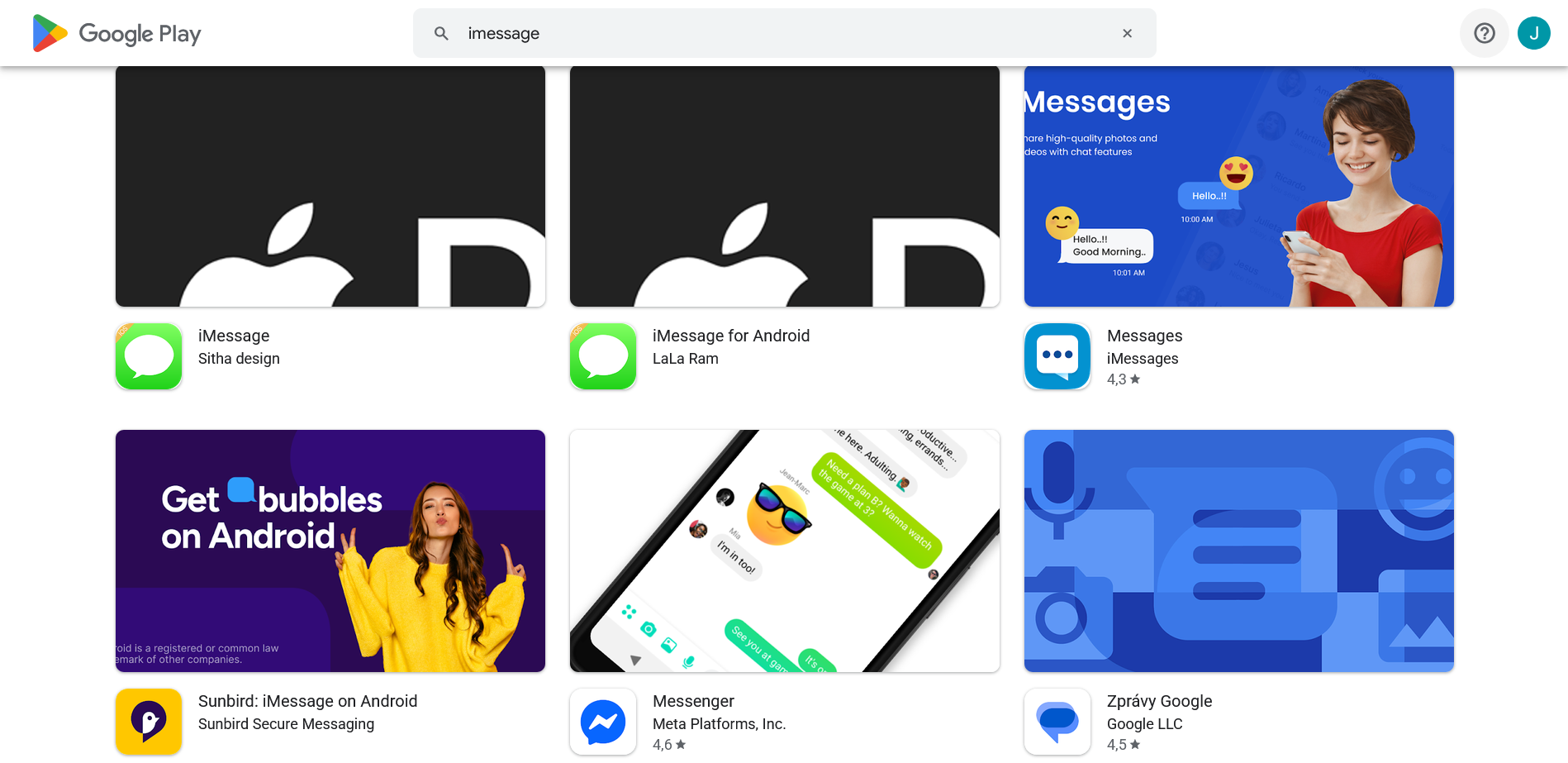
Task: Click the Google Play logo
Action: click(116, 33)
